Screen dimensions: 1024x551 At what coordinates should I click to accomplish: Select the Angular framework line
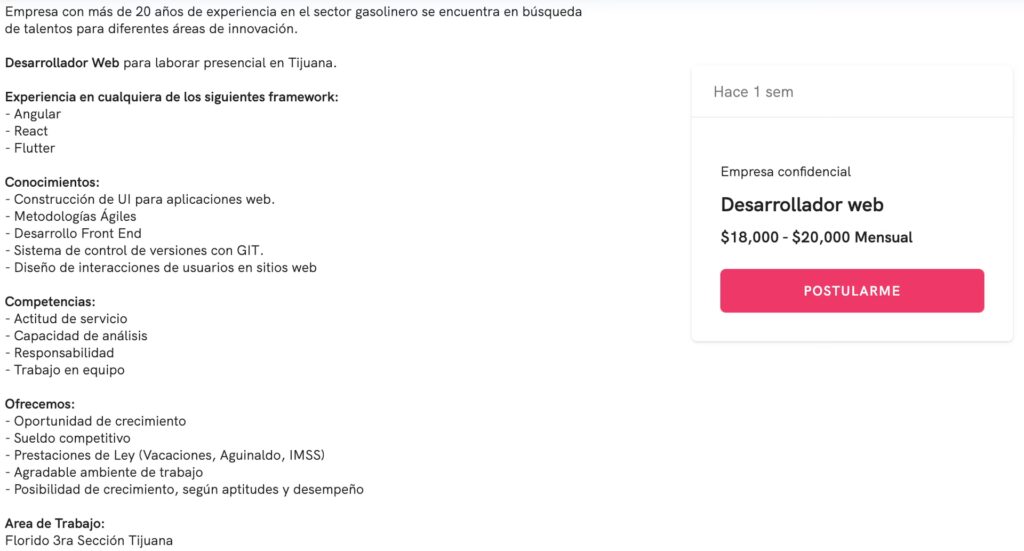[36, 114]
